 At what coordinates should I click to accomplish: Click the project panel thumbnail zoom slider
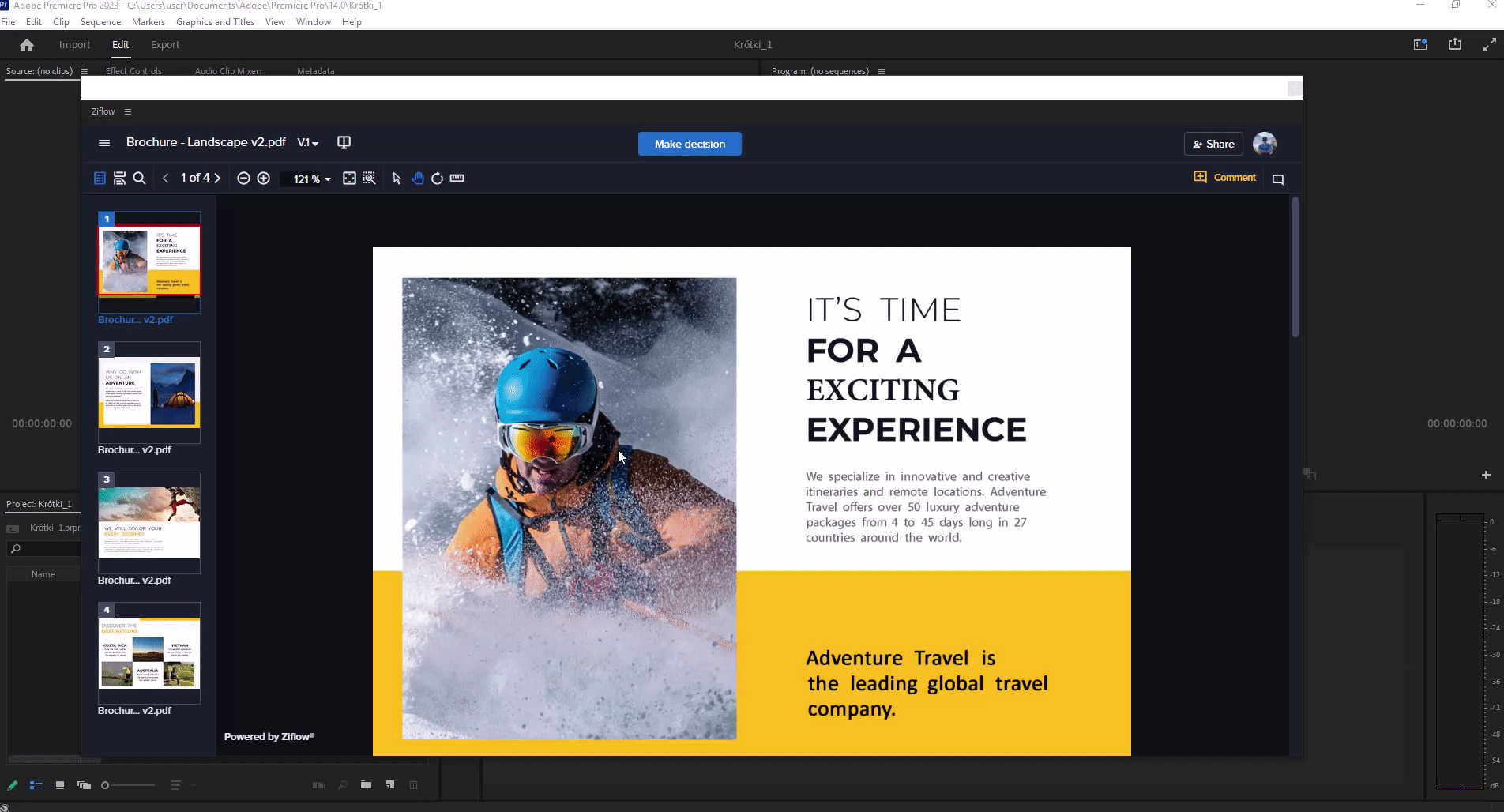128,785
